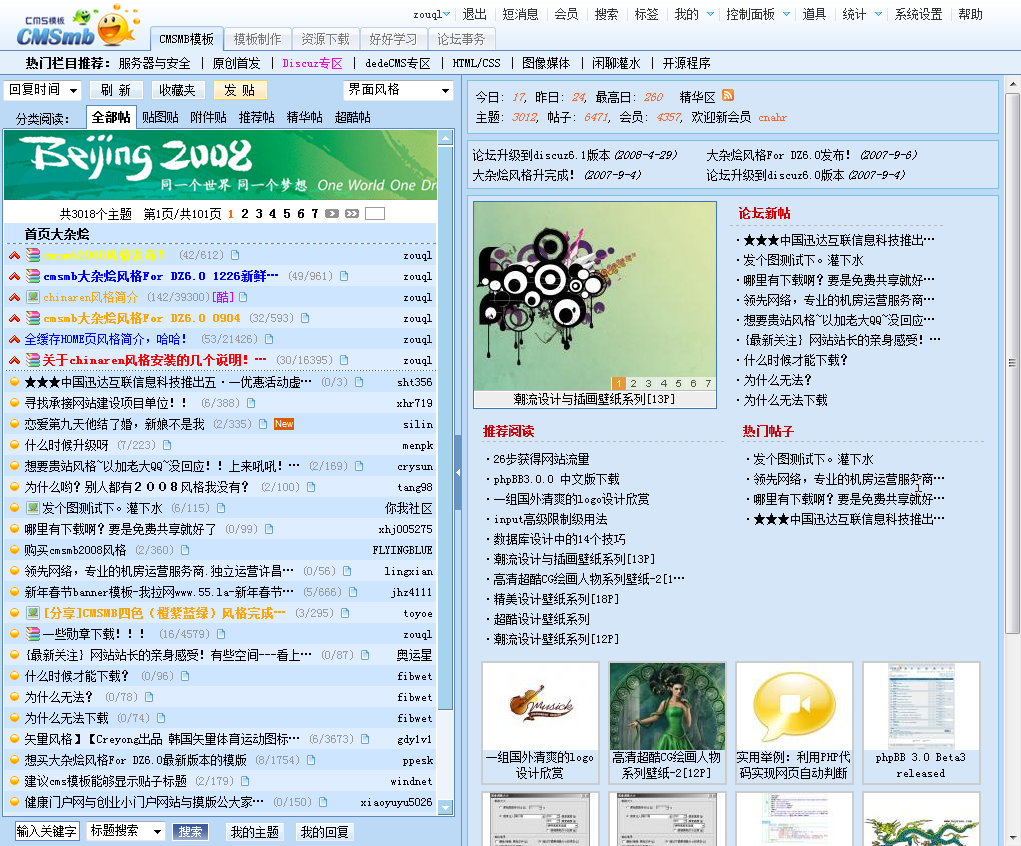Click the stacked-books icon on 一些勋章下载 thread

33,634
